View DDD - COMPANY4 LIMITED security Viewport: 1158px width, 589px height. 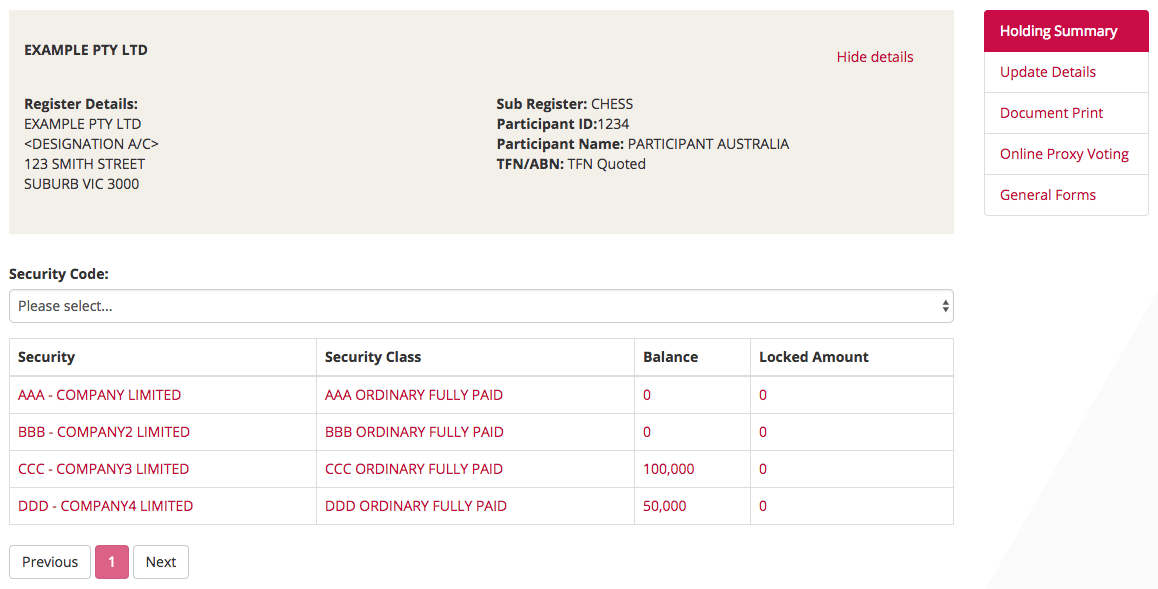[x=106, y=506]
